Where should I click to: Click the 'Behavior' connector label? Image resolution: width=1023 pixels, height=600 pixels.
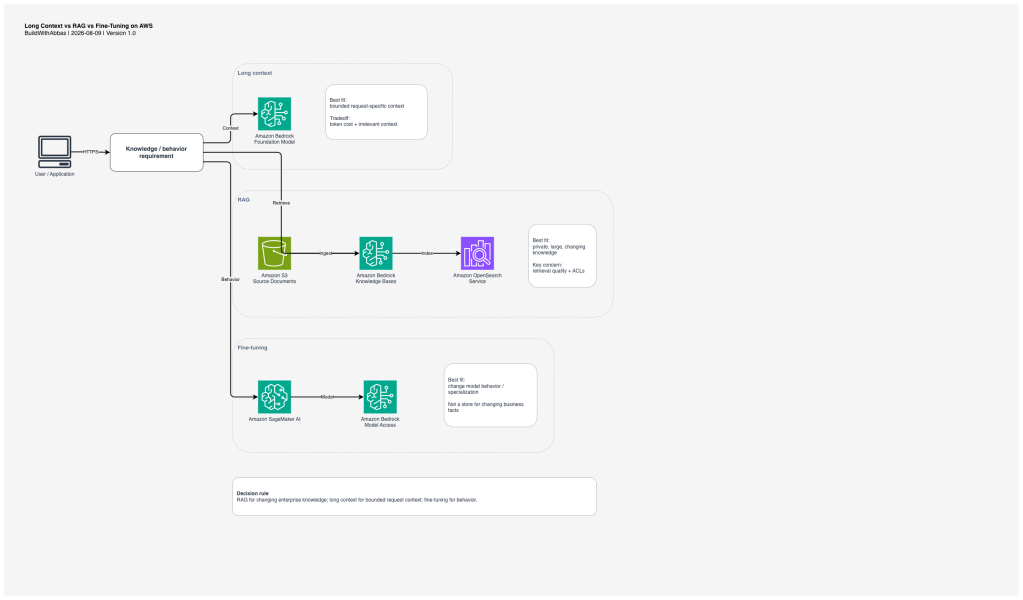pos(230,279)
